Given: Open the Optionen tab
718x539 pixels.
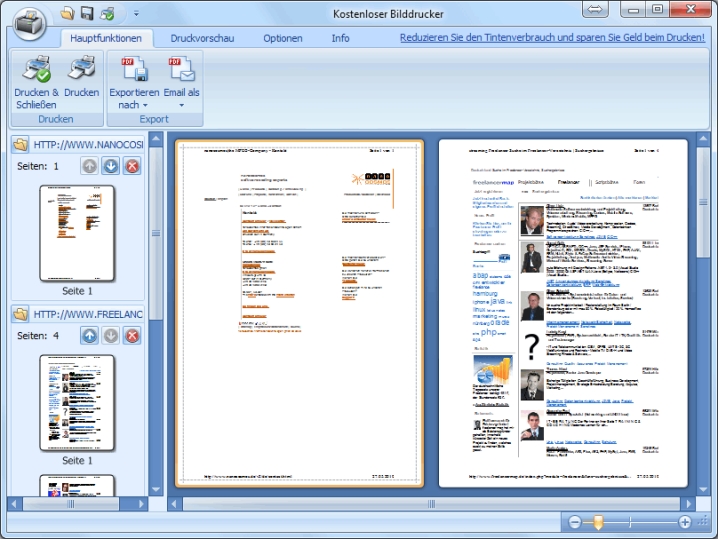Looking at the screenshot, I should pyautogui.click(x=283, y=38).
